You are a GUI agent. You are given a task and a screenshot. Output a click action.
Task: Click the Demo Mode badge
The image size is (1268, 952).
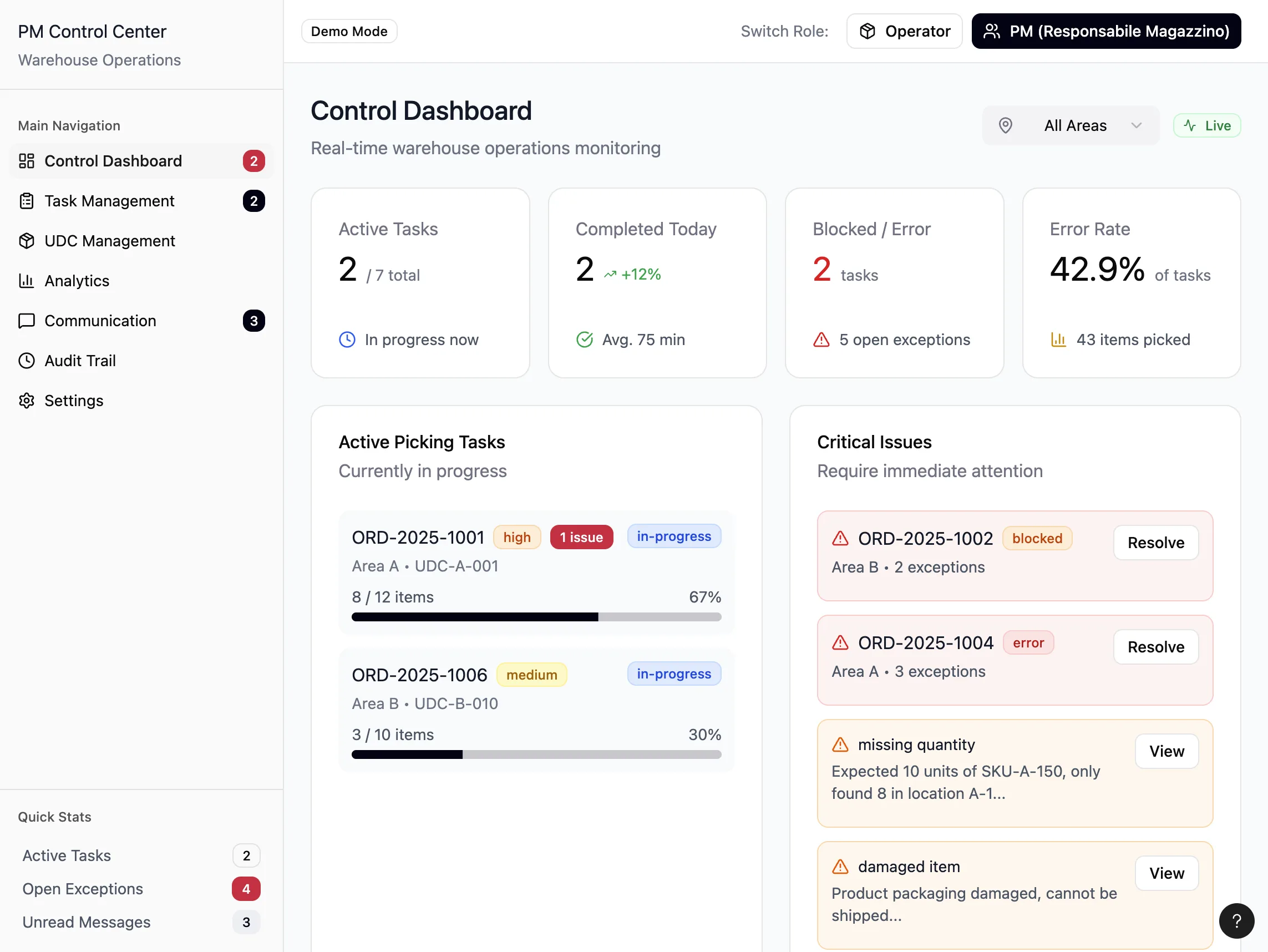tap(349, 31)
